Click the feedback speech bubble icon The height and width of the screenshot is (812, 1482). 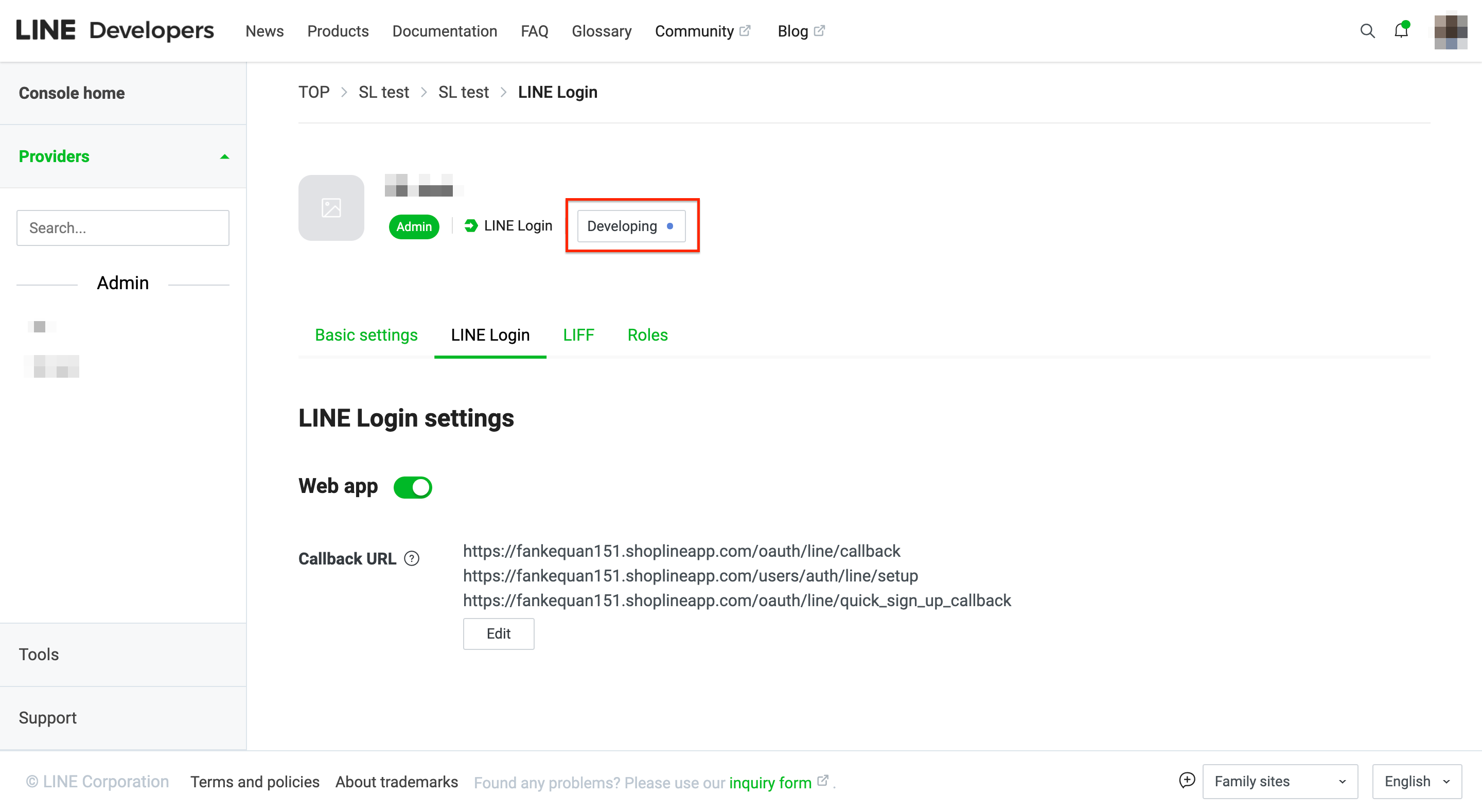pyautogui.click(x=1187, y=780)
